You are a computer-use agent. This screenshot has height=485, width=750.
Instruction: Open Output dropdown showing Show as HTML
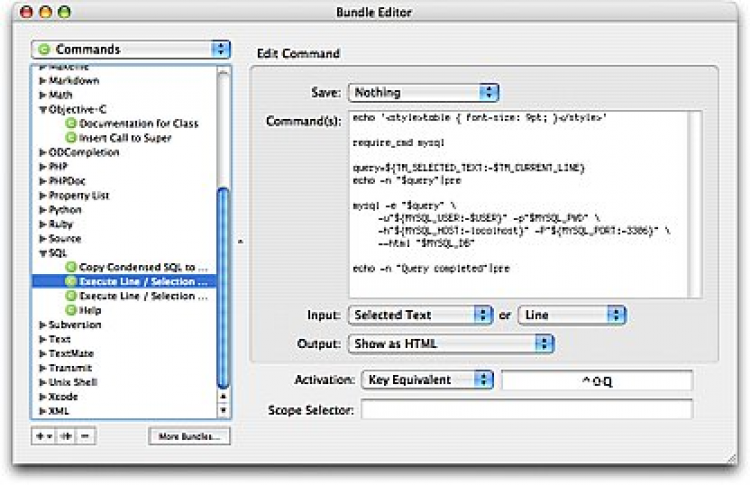pos(450,344)
